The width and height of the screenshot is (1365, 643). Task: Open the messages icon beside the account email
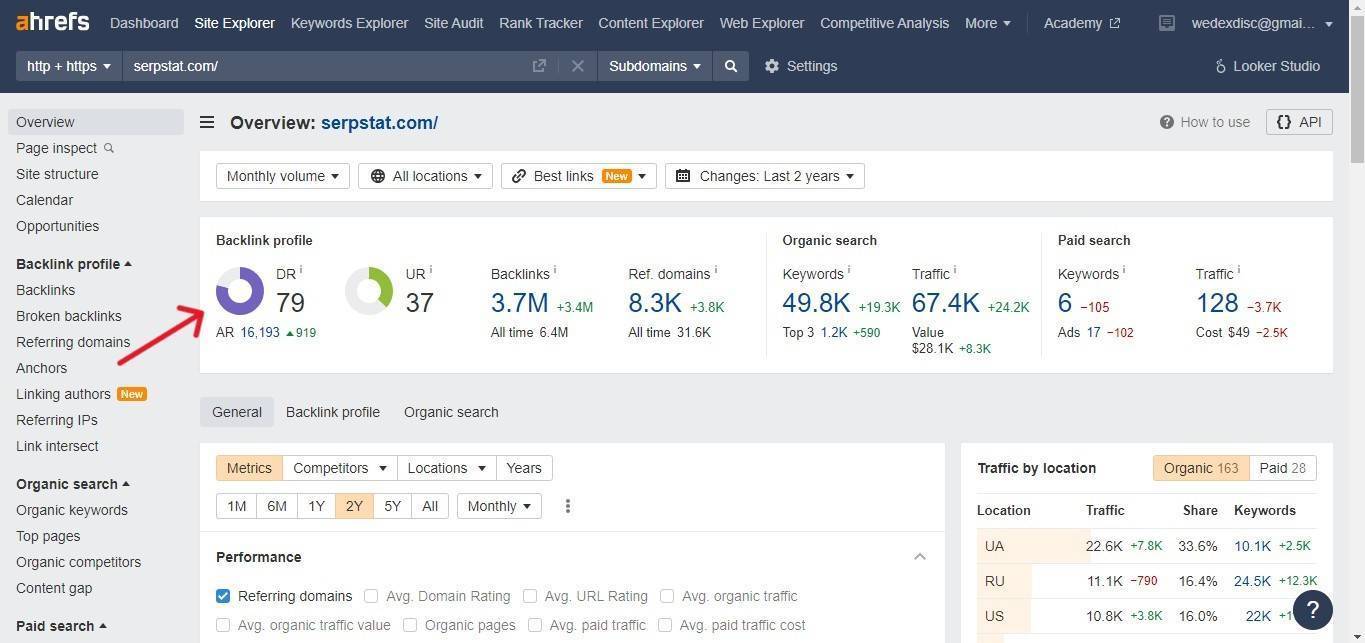(1166, 23)
